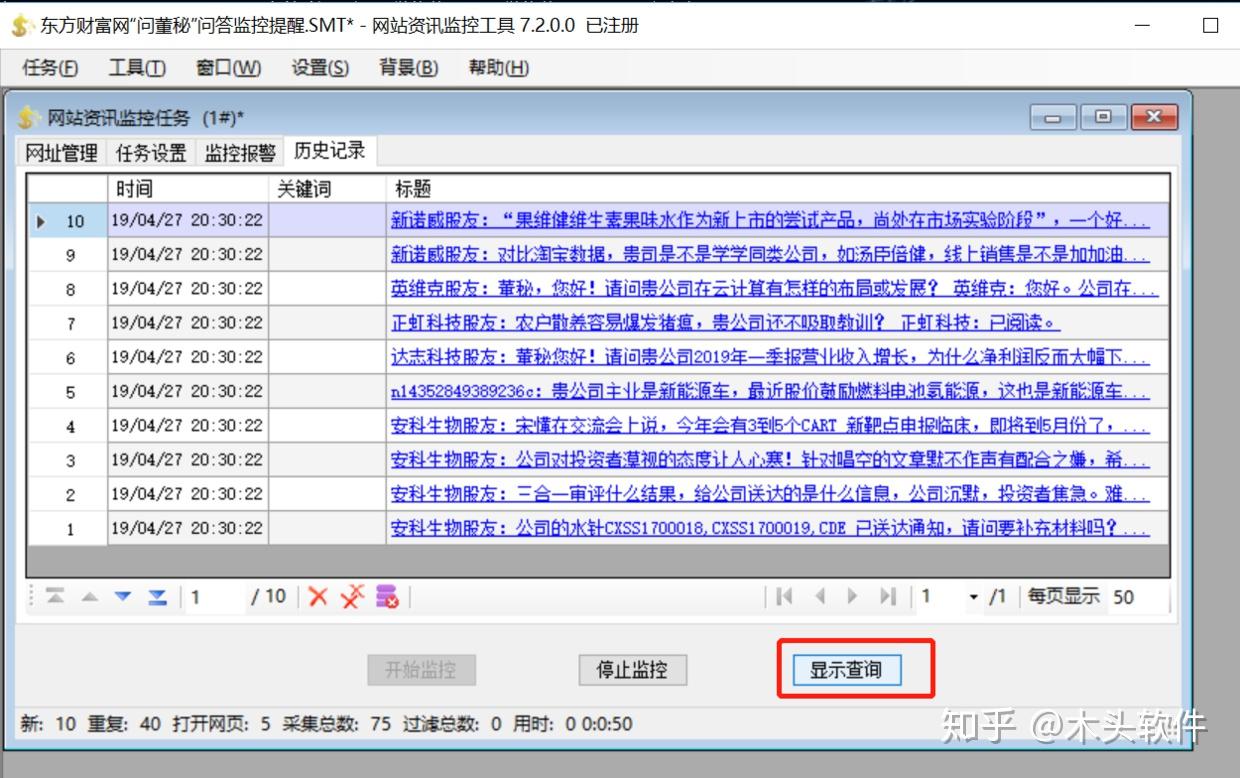Image resolution: width=1240 pixels, height=778 pixels.
Task: Open the 任务(F) menu
Action: (50, 68)
